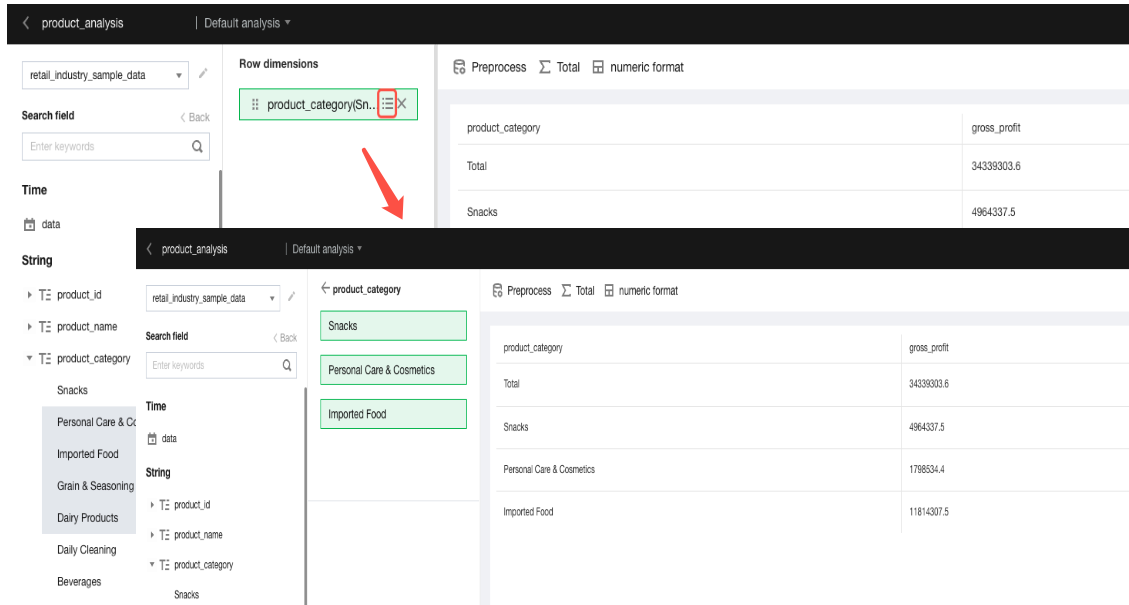Click the magnifier icon in the lower search box
This screenshot has height=605, width=1129.
click(x=288, y=365)
